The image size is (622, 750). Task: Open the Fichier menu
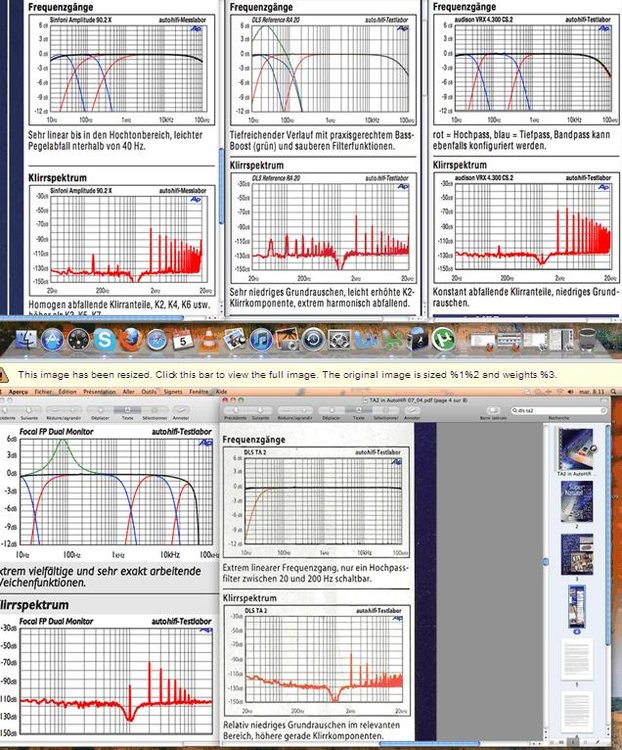coord(43,392)
